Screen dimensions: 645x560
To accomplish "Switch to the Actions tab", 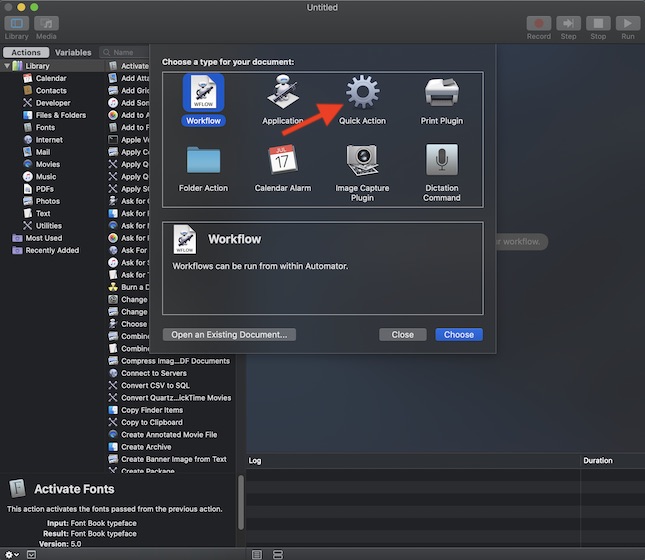I will pyautogui.click(x=26, y=52).
